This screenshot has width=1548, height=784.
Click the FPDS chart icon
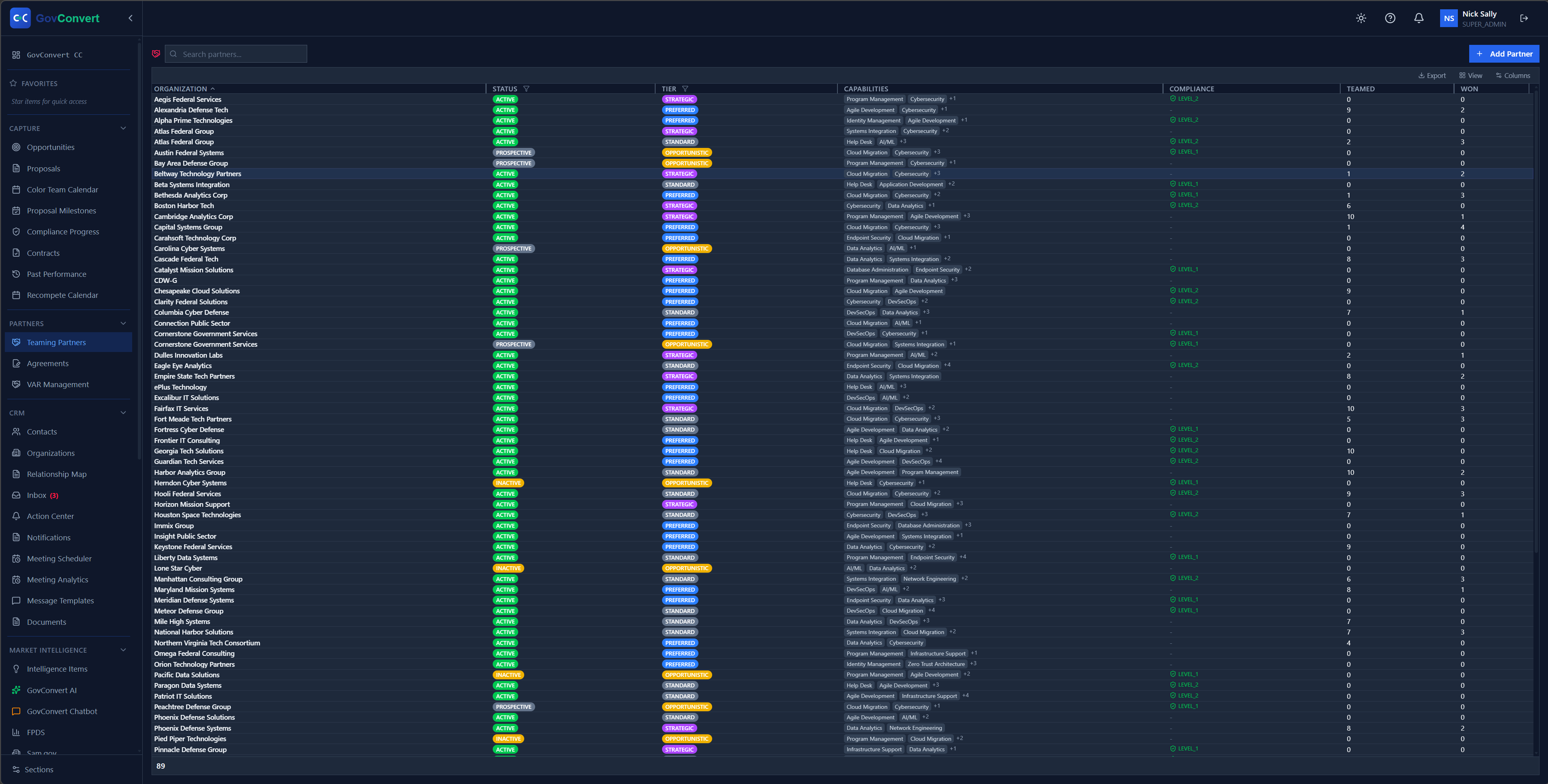click(x=16, y=732)
